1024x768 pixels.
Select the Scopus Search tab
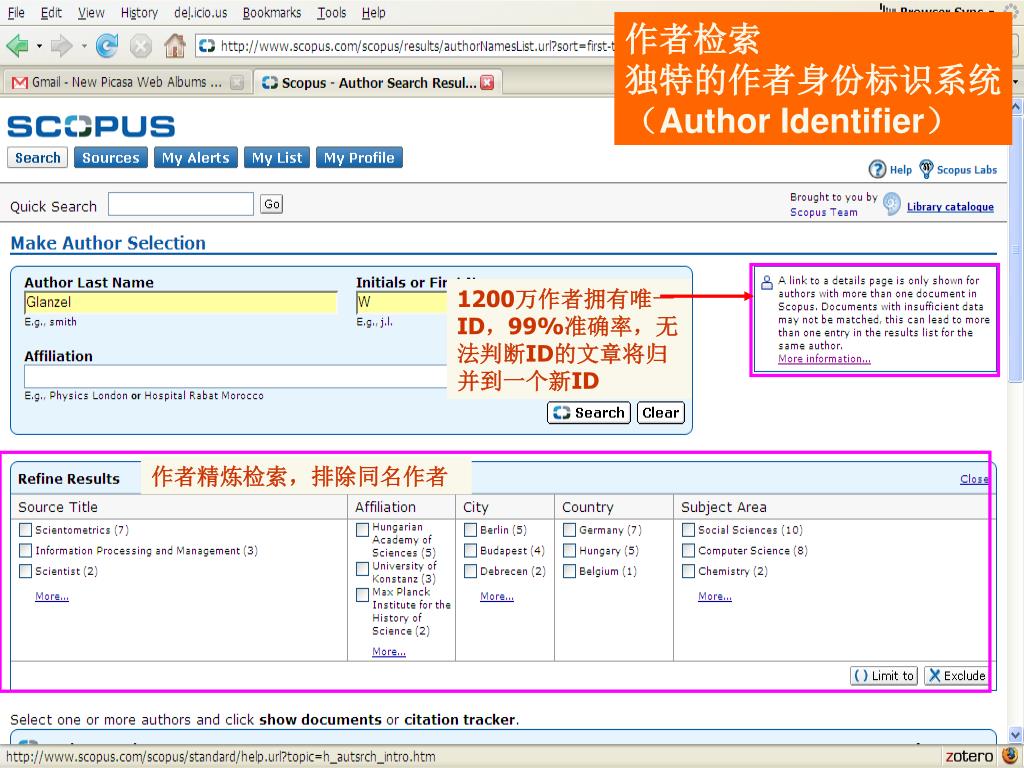(x=37, y=158)
